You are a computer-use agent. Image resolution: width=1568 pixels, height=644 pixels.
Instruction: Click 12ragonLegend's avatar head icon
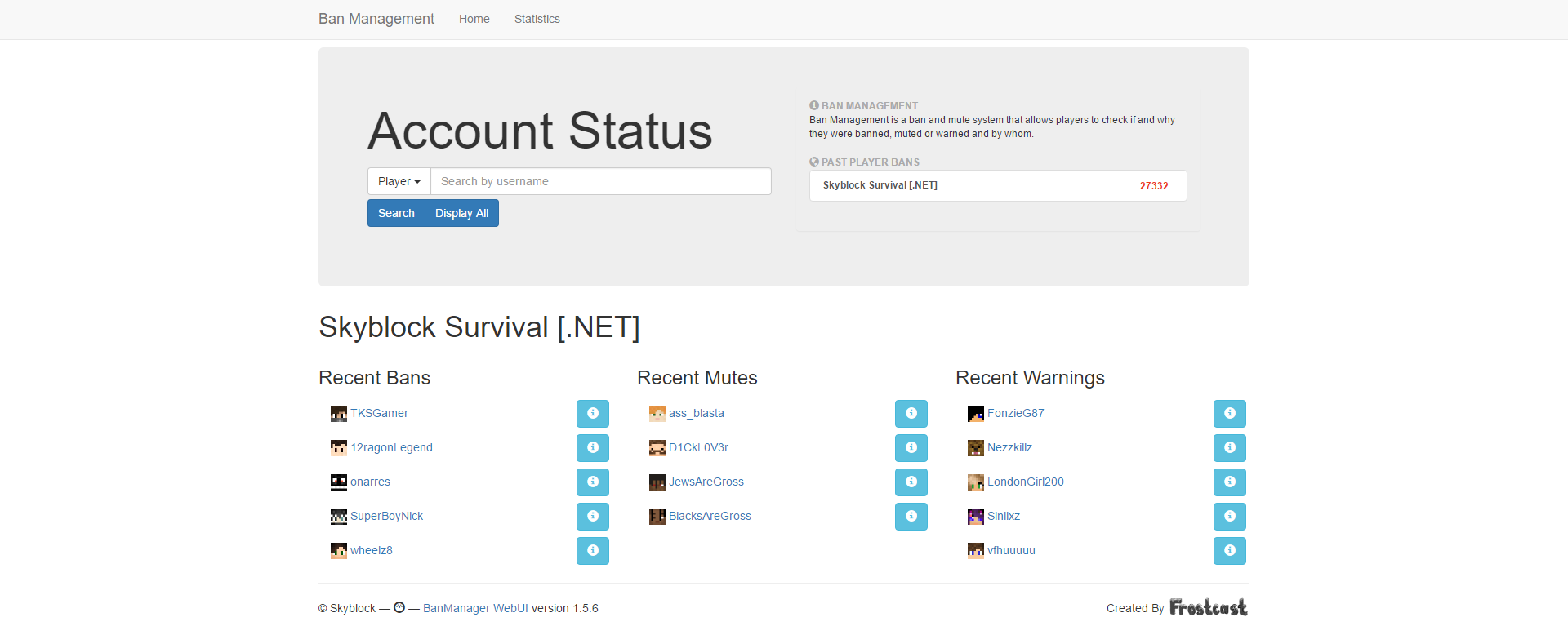pyautogui.click(x=339, y=448)
